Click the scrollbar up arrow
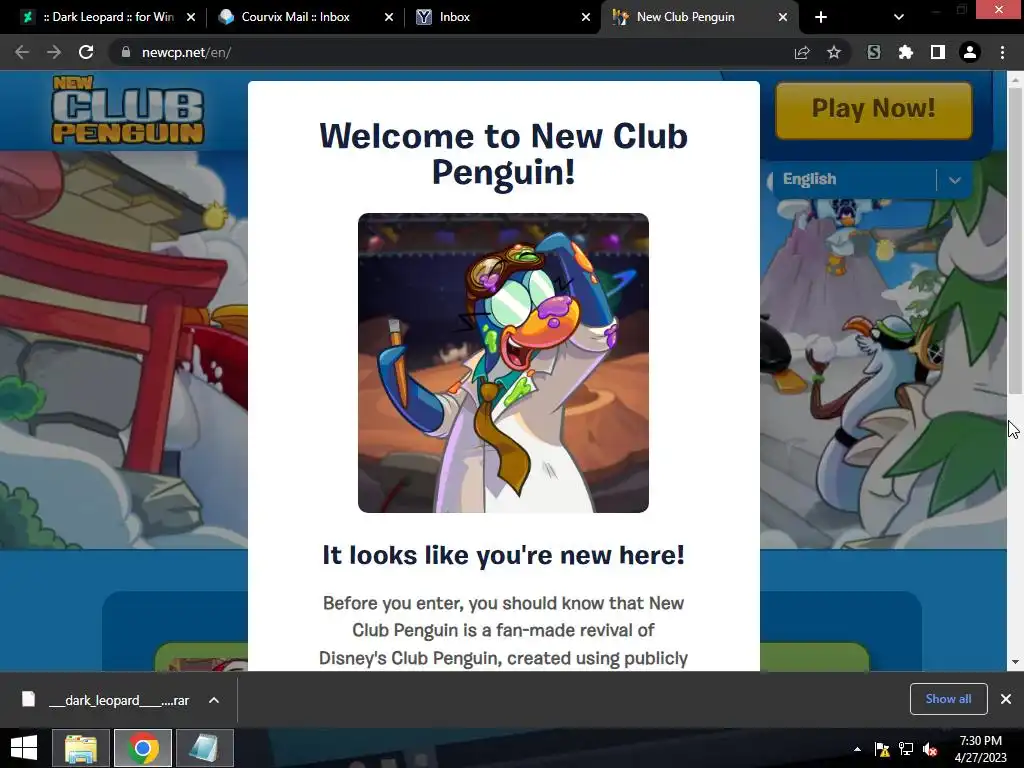The height and width of the screenshot is (768, 1024). pyautogui.click(x=1015, y=80)
